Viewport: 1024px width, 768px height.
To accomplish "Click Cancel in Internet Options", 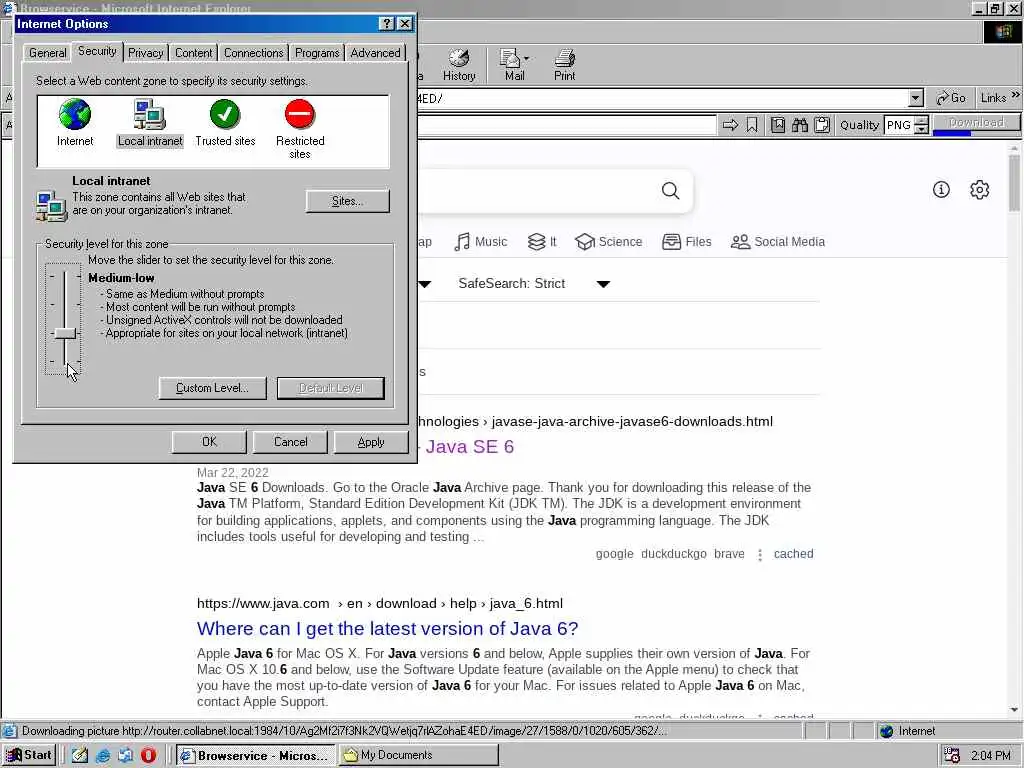I will tap(291, 442).
